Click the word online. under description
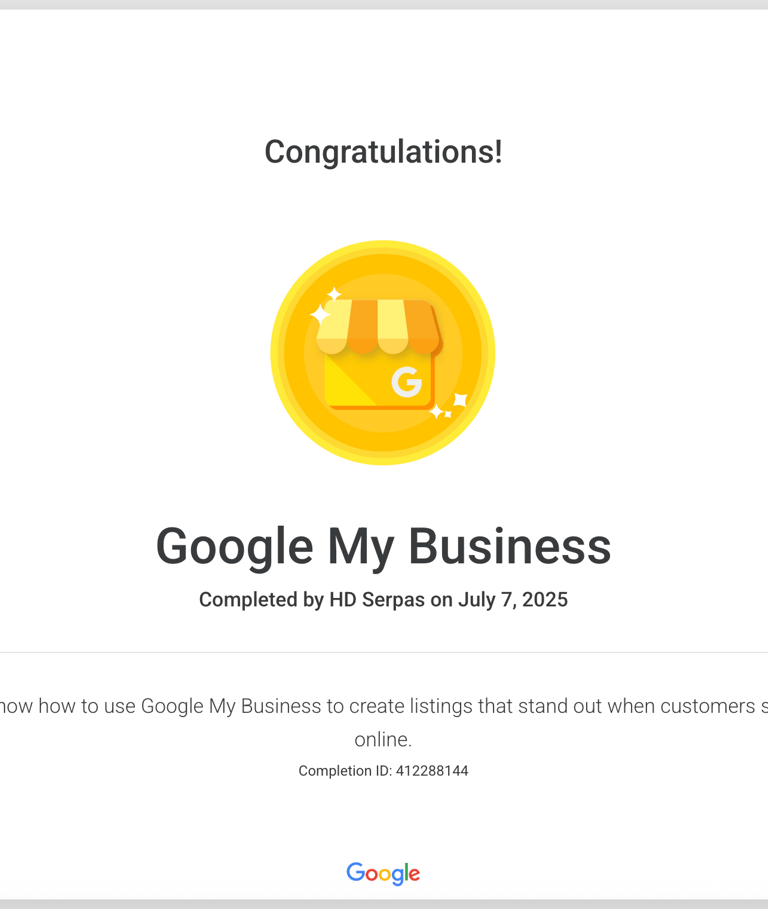The width and height of the screenshot is (768, 909). pyautogui.click(x=383, y=740)
